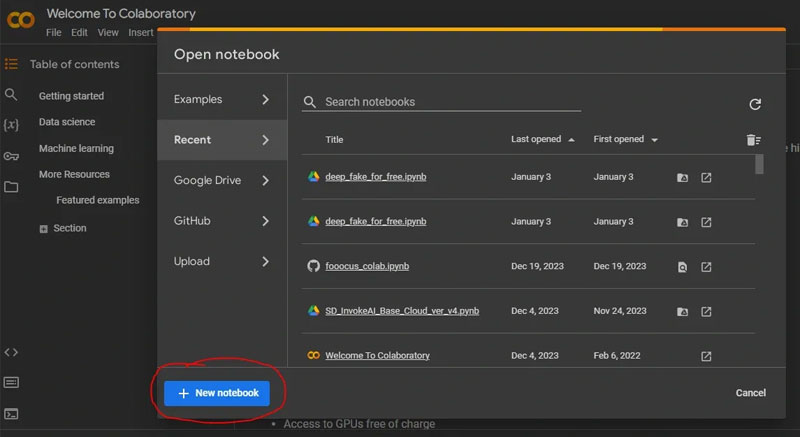Show SD_InvokeAI notebook location in Drive
The image size is (800, 437).
[x=682, y=312]
